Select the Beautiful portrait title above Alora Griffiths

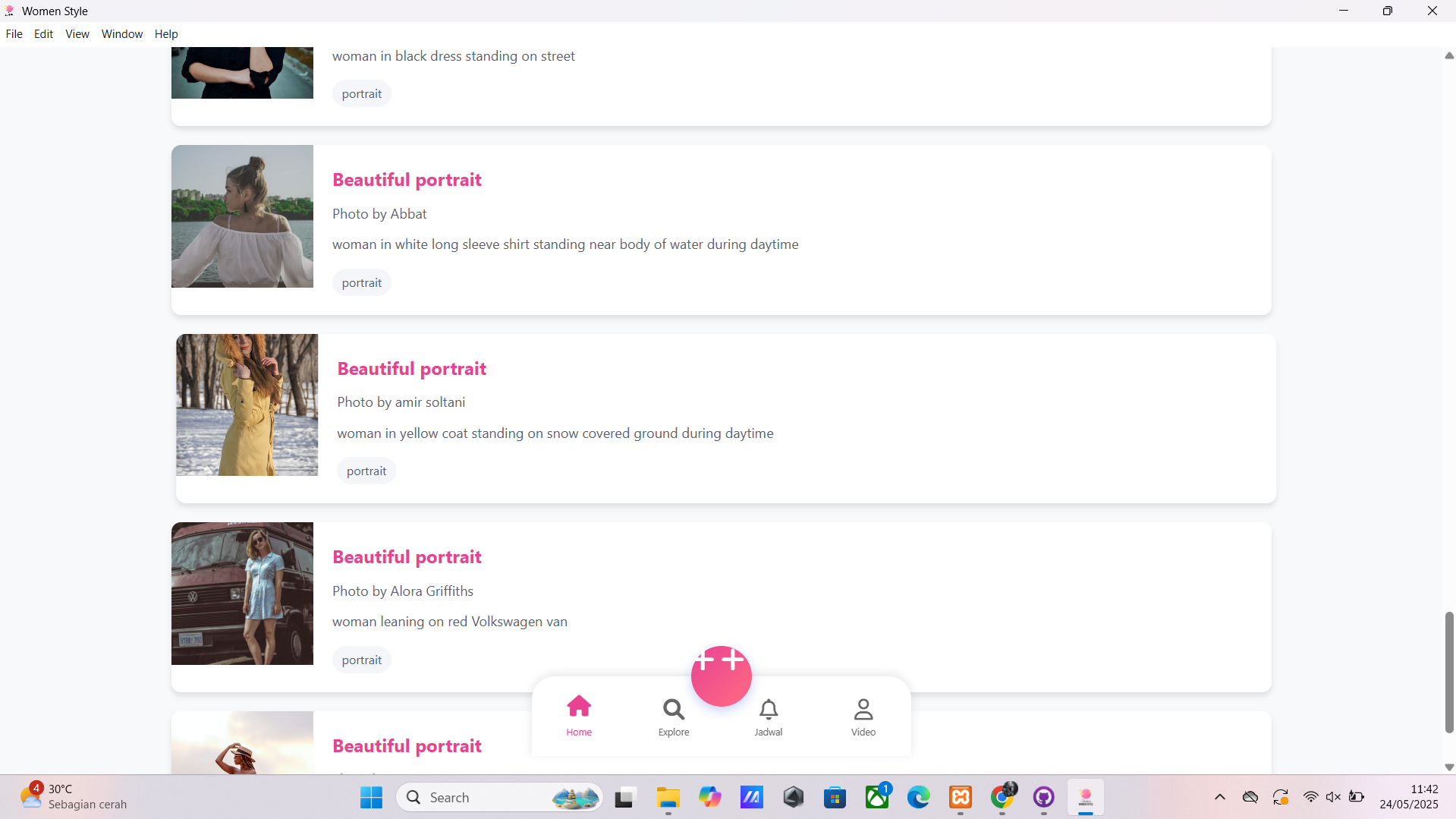[x=407, y=557]
